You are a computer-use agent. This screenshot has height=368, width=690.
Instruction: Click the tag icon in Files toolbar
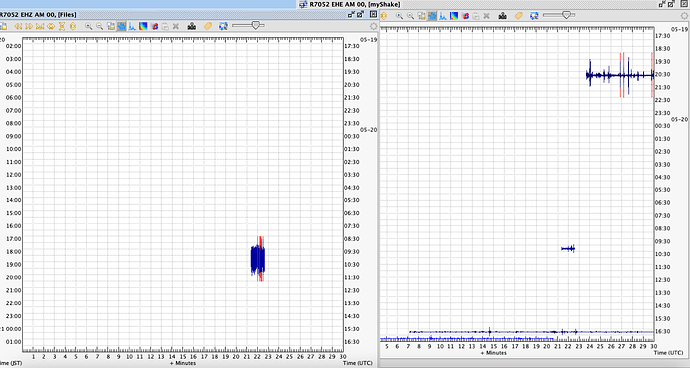(208, 26)
